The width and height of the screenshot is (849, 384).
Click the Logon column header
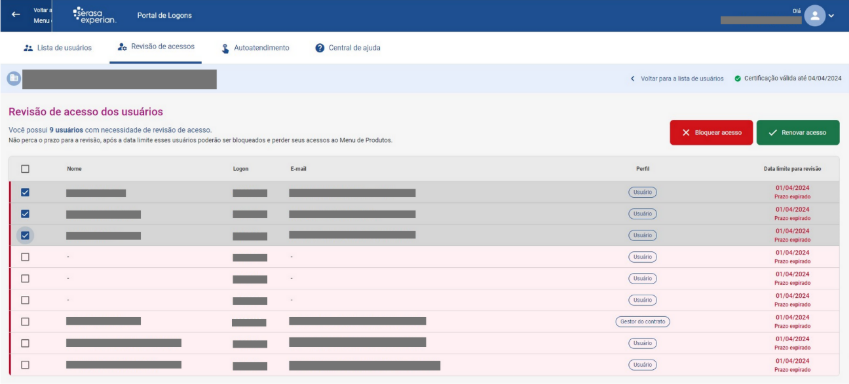(241, 169)
